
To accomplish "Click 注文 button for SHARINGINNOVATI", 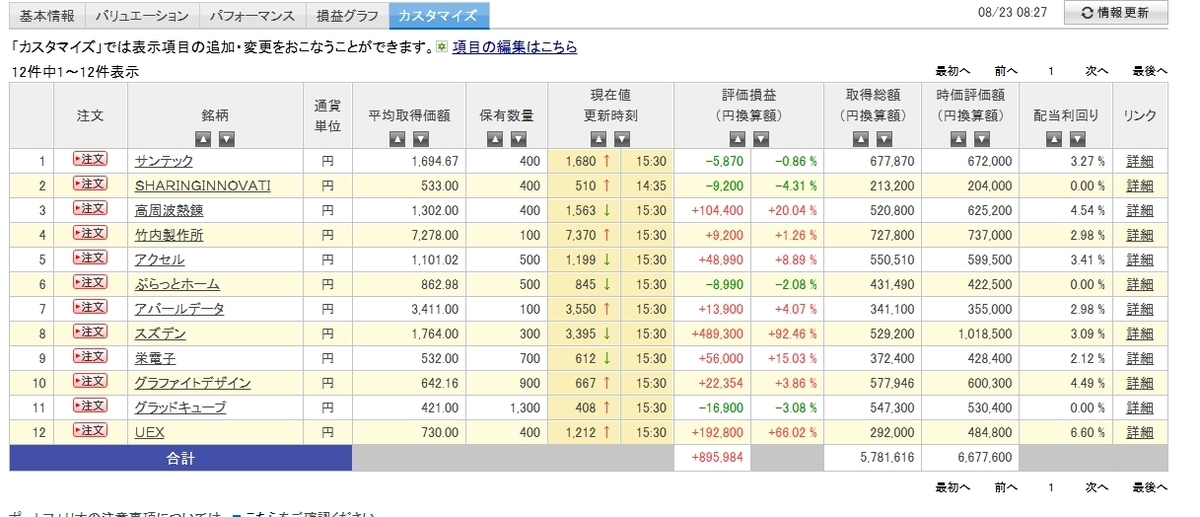I will (x=90, y=184).
